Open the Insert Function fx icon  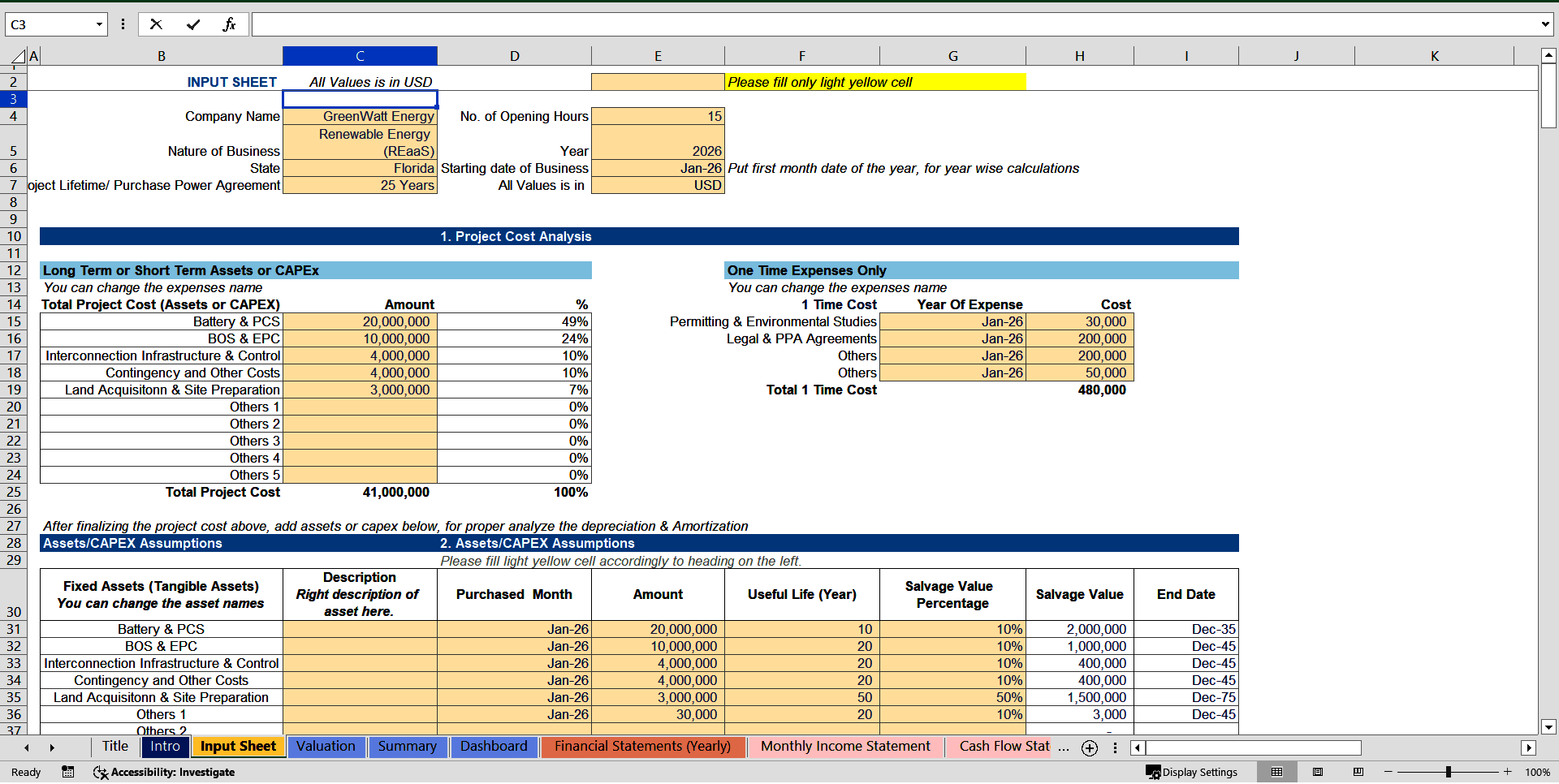coord(229,24)
